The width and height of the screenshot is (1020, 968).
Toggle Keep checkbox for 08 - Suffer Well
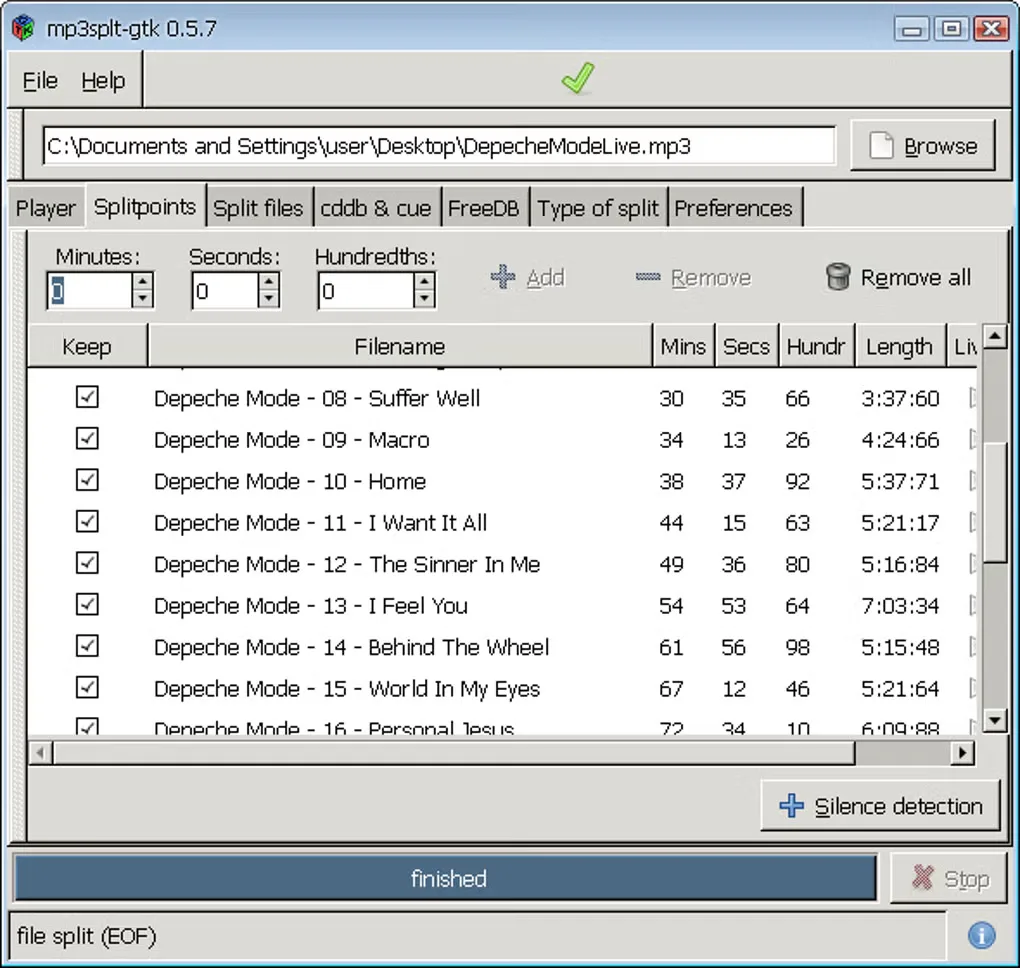click(x=87, y=397)
